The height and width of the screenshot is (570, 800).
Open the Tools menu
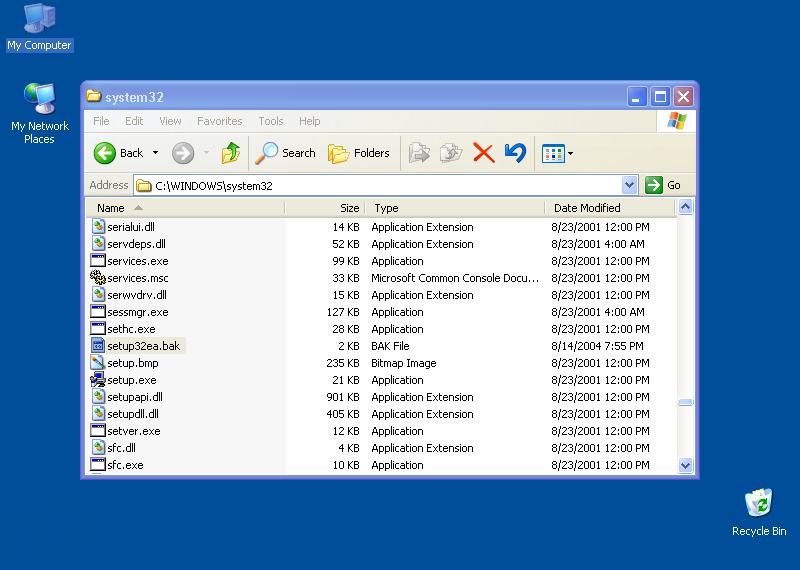pos(270,121)
